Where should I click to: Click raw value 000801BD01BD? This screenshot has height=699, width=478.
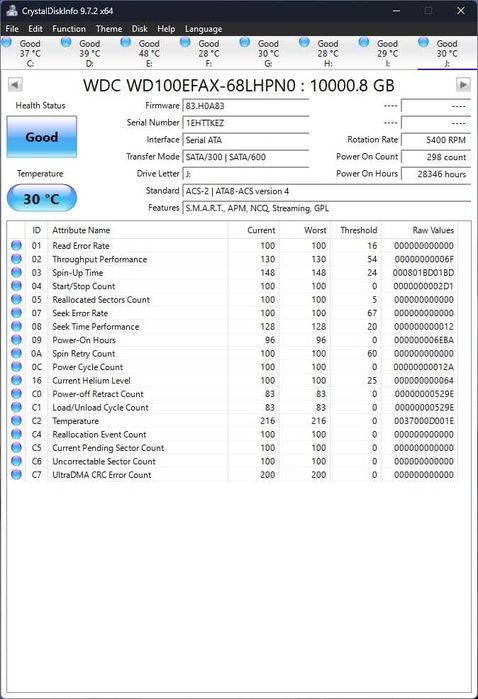[x=424, y=273]
